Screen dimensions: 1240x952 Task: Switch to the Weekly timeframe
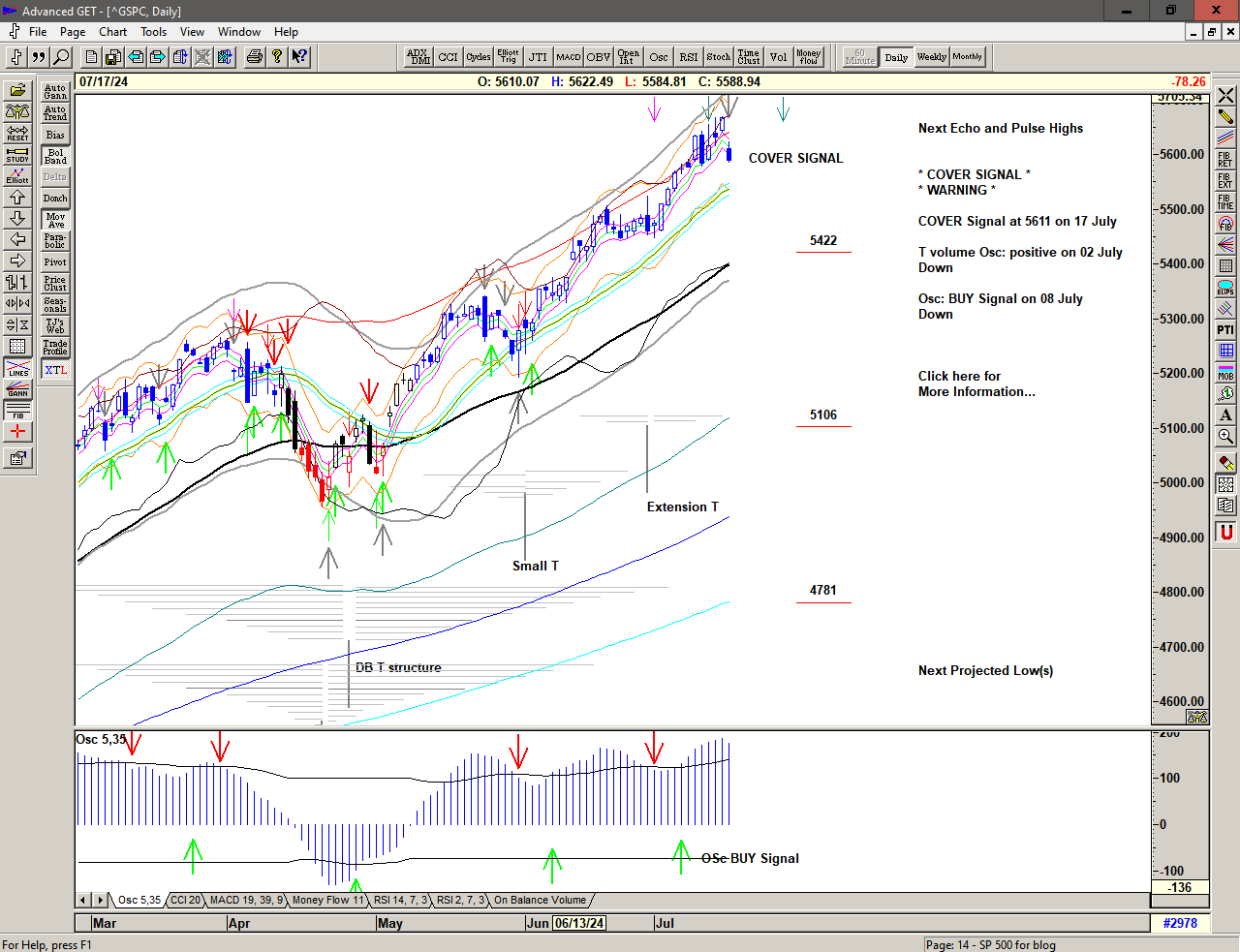point(931,57)
